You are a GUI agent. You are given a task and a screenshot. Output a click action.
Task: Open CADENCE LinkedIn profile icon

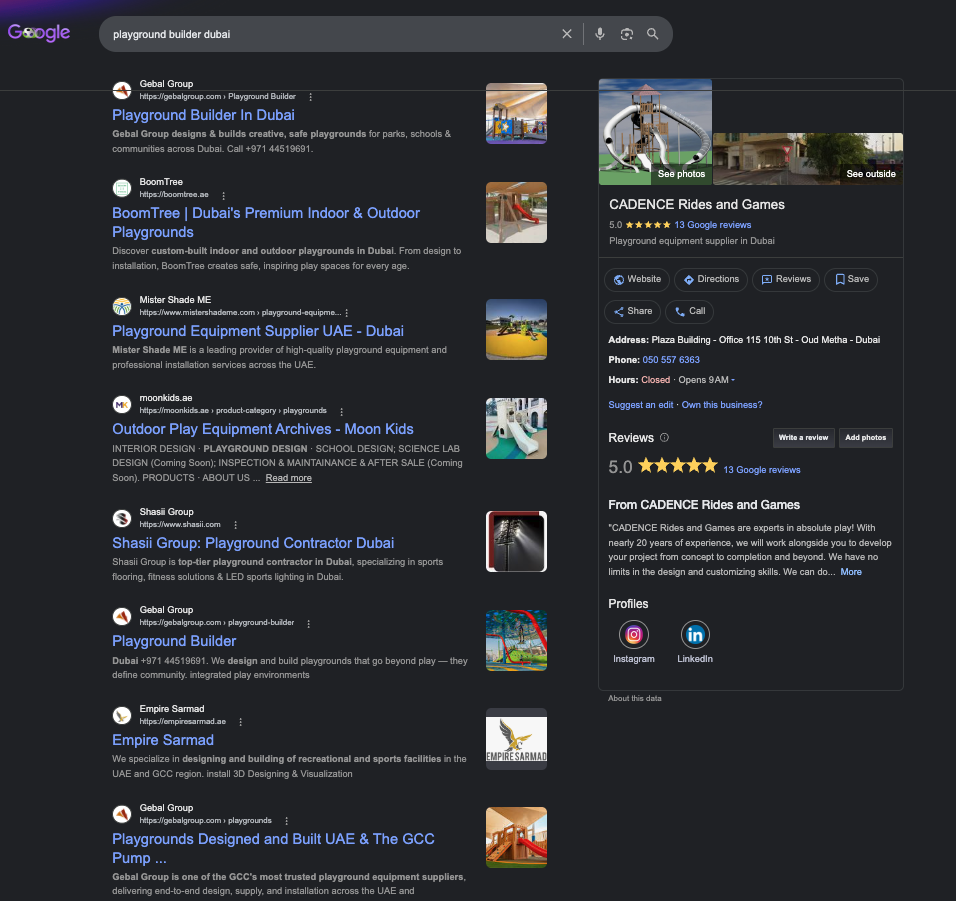pyautogui.click(x=695, y=635)
